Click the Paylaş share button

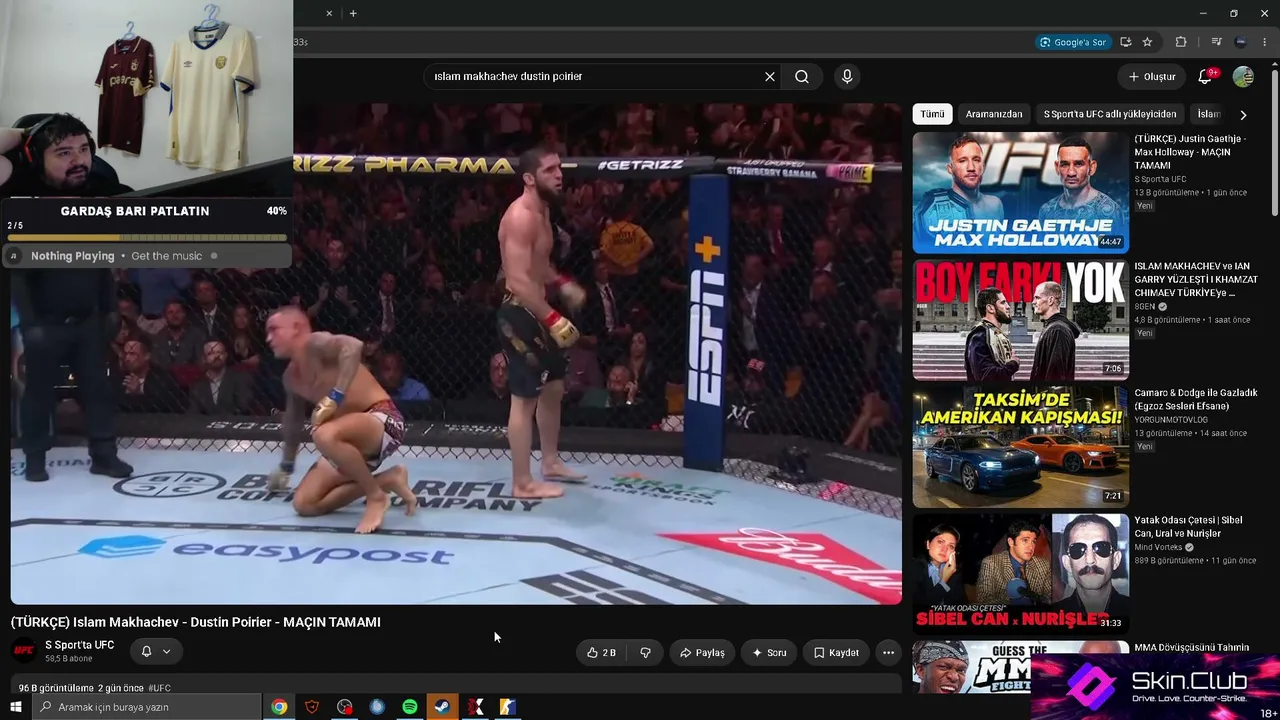coord(702,652)
